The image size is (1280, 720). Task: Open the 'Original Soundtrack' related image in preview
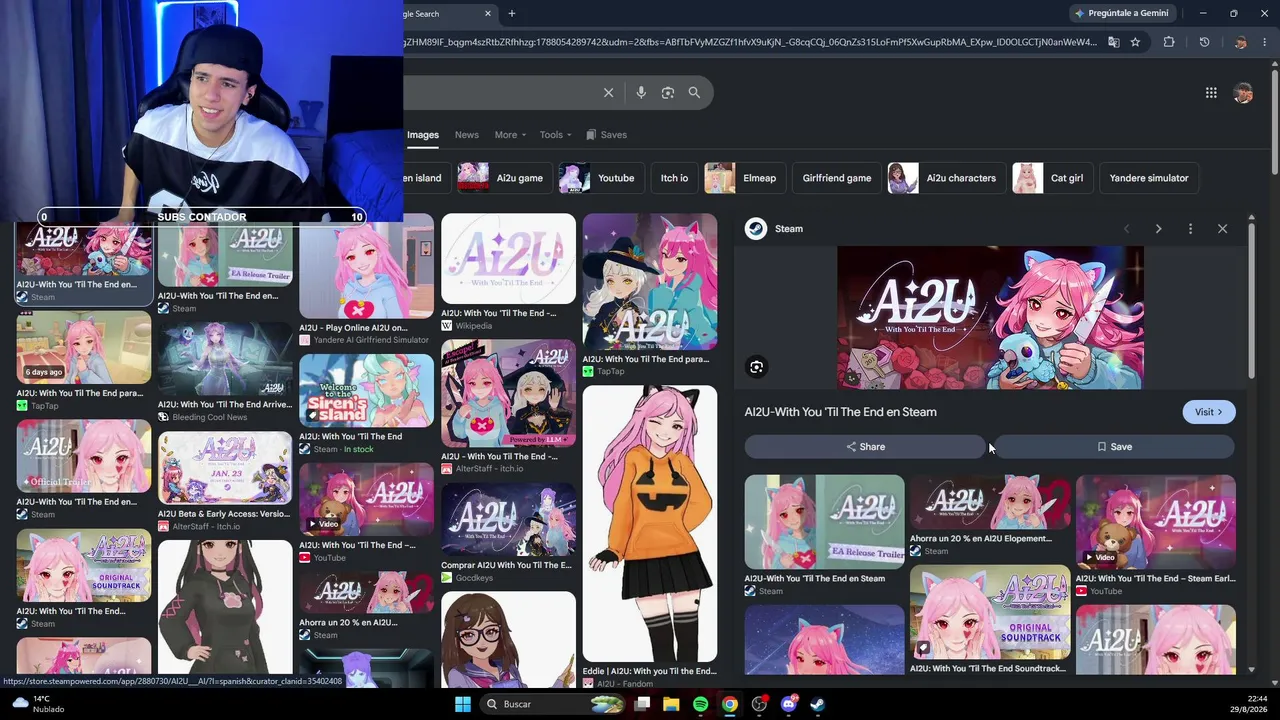(x=990, y=612)
